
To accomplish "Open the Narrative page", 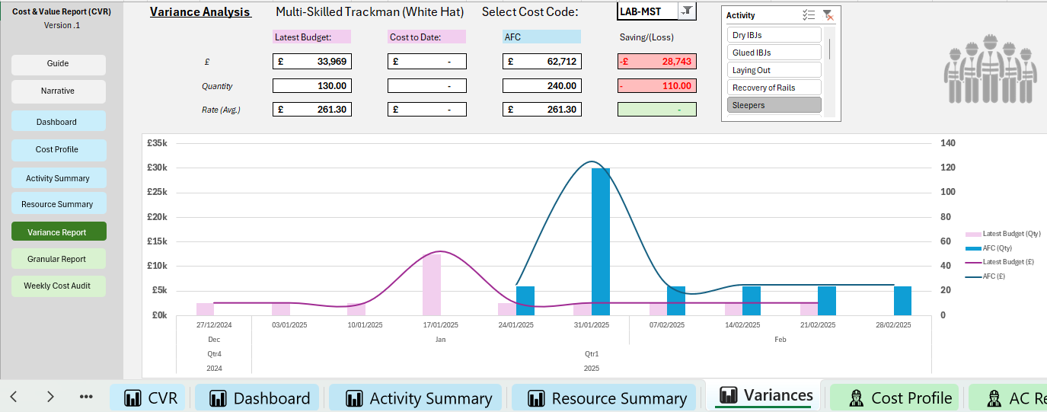I will coord(58,91).
